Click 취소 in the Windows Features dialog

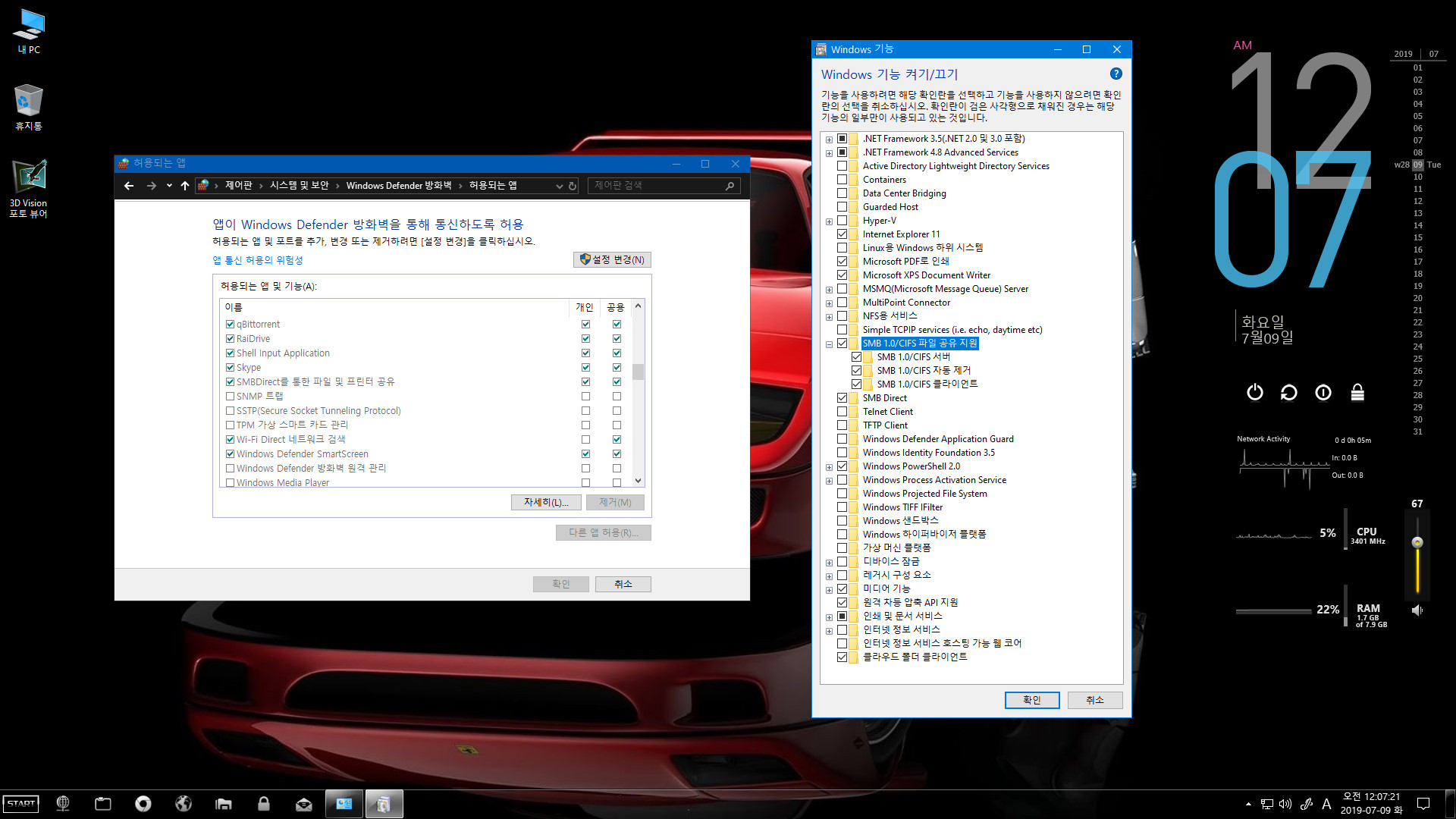pos(1095,700)
